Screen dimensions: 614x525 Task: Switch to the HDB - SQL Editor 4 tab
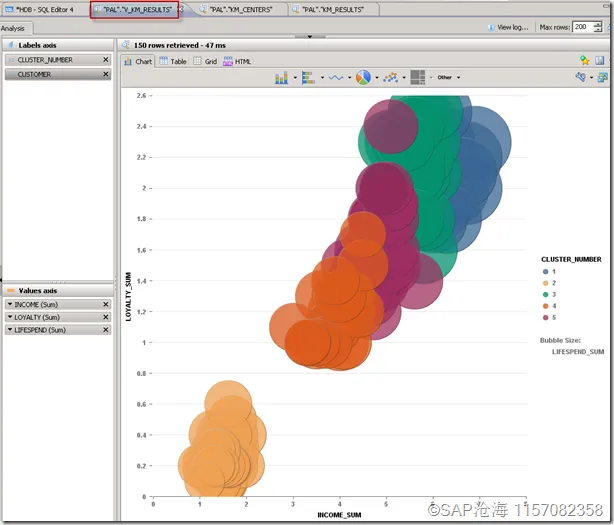(x=42, y=9)
